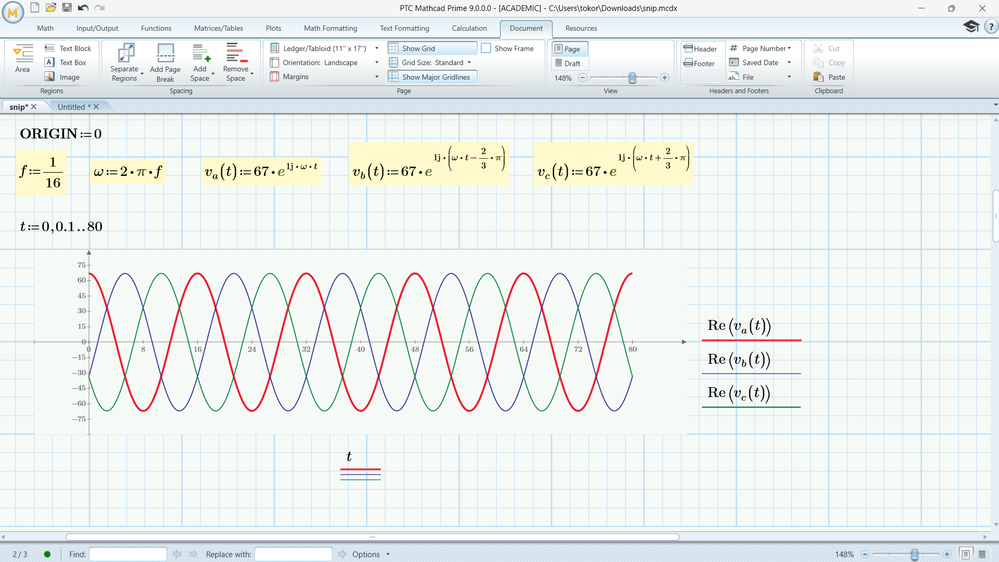Click the ribbon zoom slider handle
This screenshot has width=999, height=562.
pos(632,77)
